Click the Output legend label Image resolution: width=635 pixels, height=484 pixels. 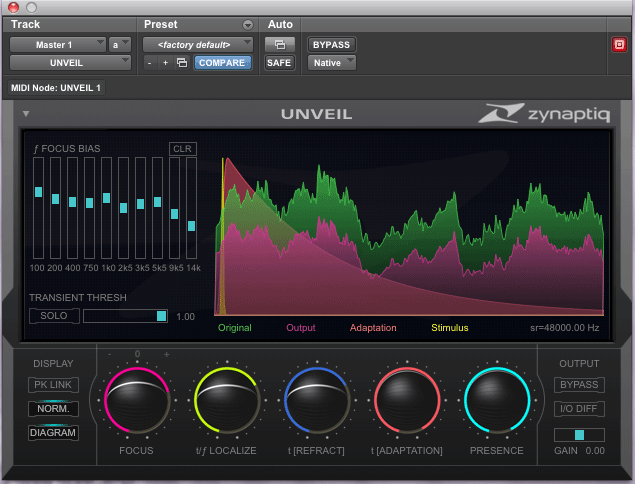(301, 328)
